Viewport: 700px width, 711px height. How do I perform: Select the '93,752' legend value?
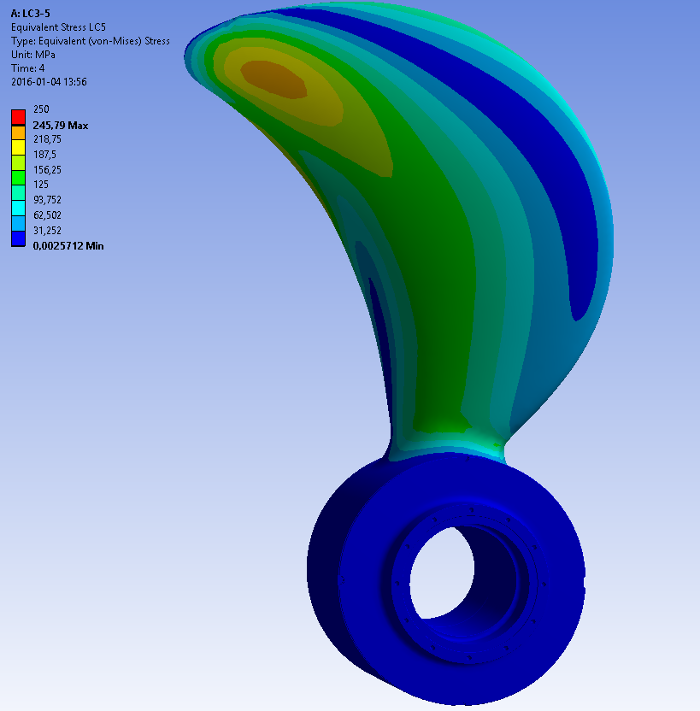(47, 200)
